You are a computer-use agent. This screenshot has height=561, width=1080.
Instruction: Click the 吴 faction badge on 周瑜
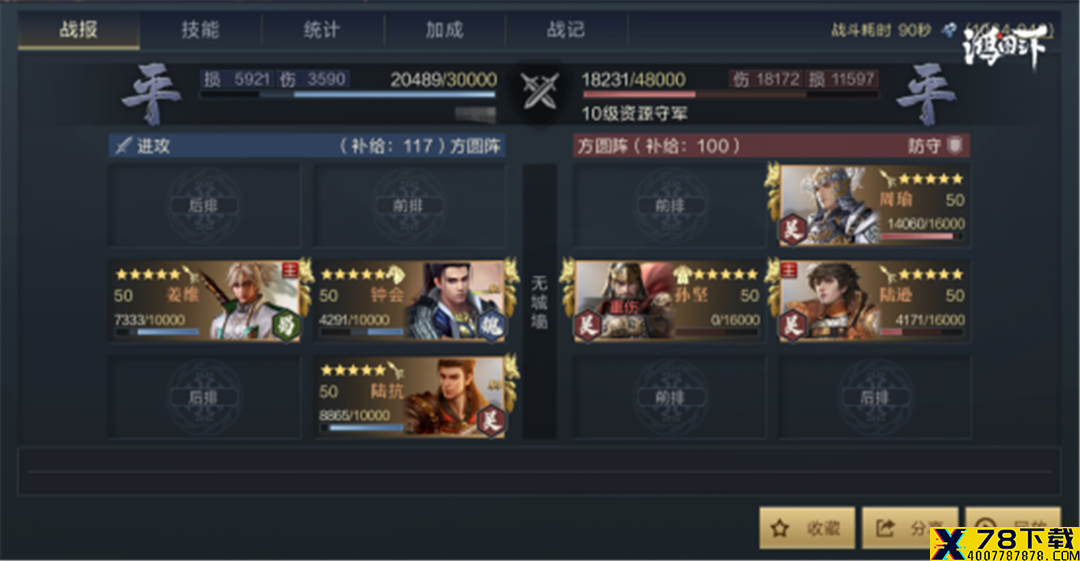point(793,230)
